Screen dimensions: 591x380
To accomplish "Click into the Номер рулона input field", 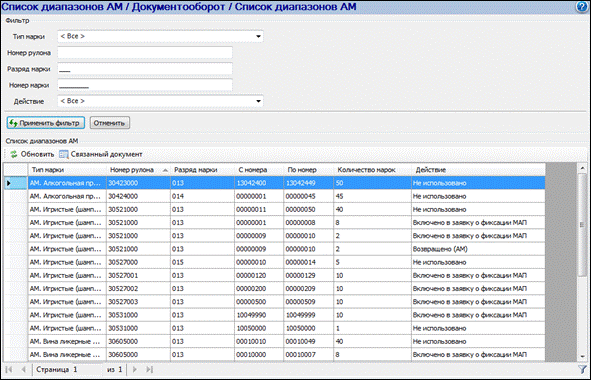I will coord(145,53).
